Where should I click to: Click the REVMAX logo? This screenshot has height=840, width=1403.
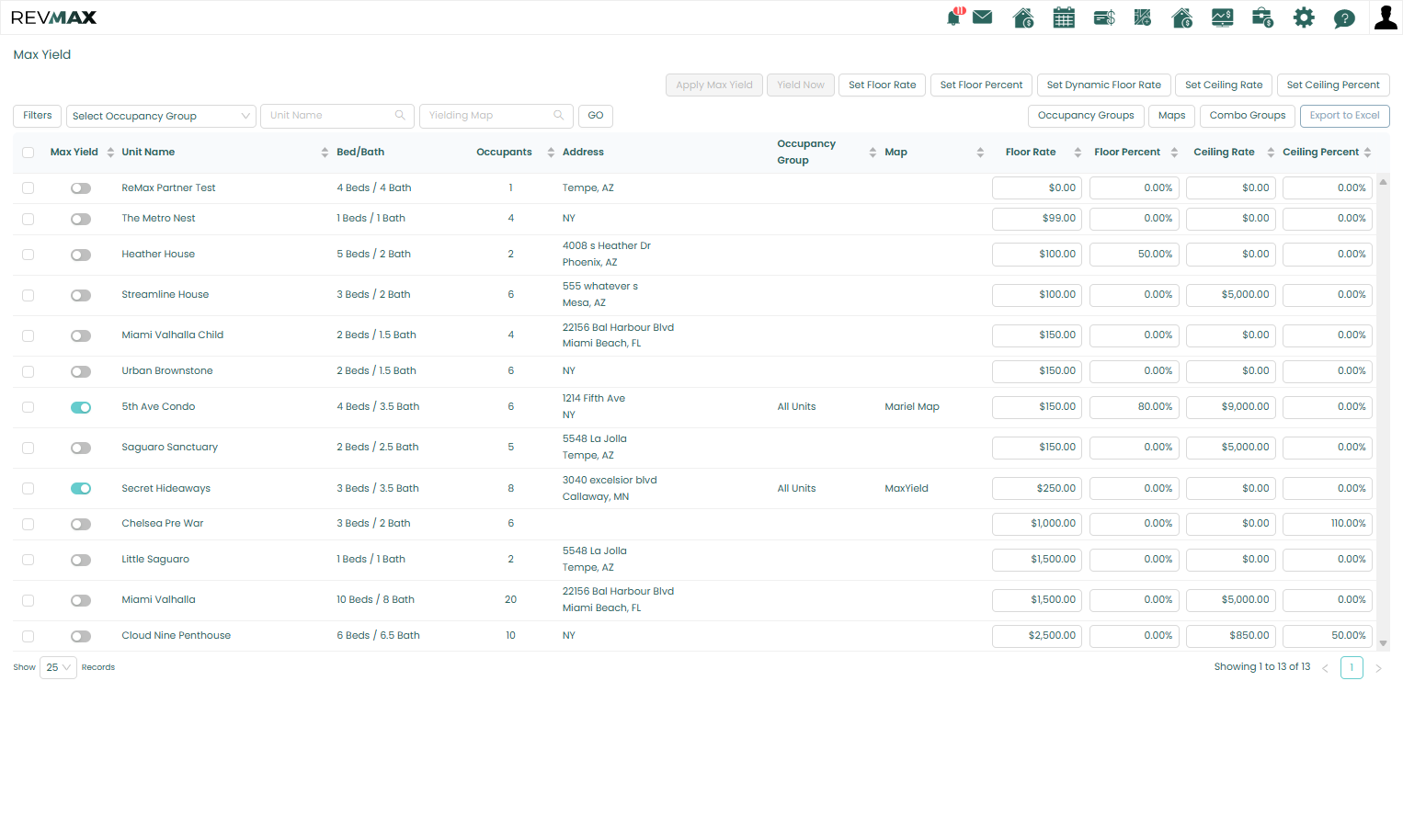53,17
